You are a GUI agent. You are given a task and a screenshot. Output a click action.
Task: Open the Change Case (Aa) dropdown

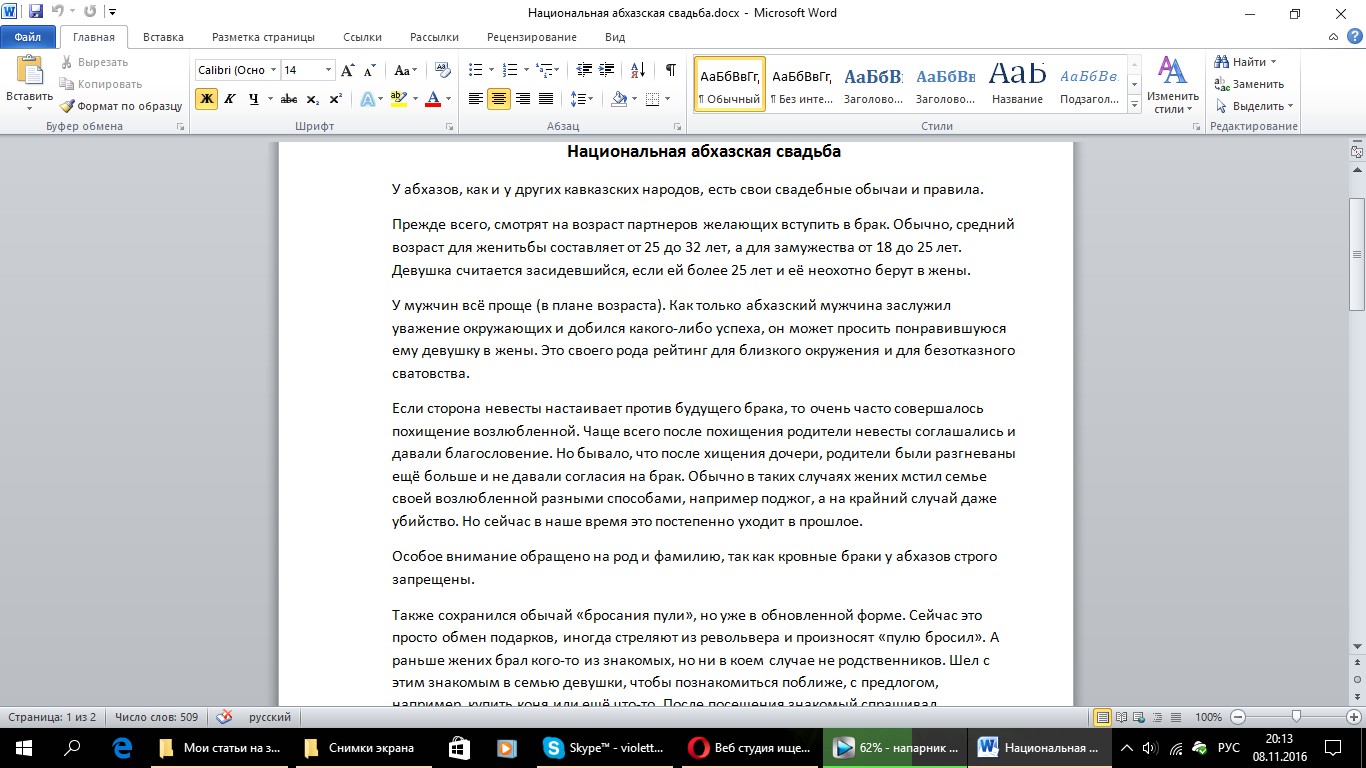406,70
